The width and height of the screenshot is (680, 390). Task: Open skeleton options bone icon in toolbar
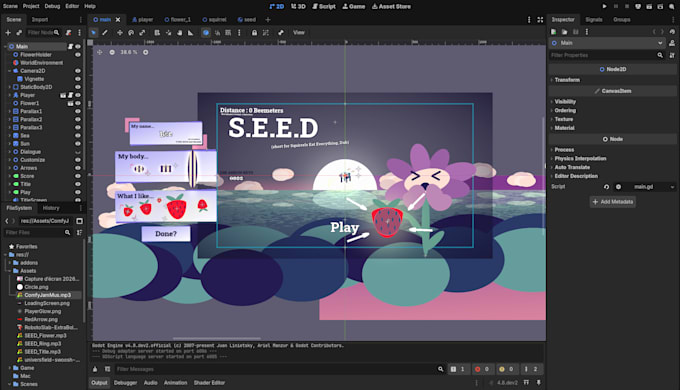pyautogui.click(x=281, y=33)
